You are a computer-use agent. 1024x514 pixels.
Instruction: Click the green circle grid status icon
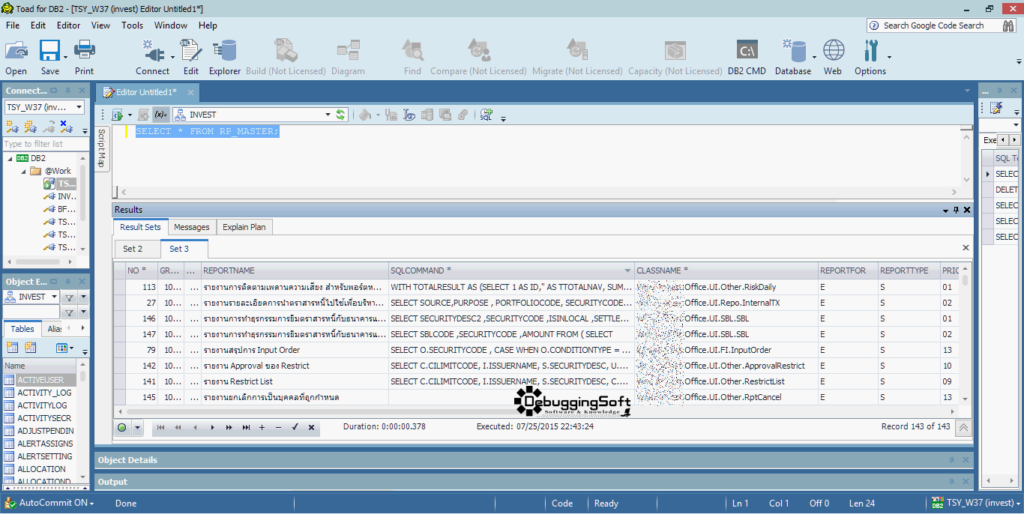[122, 428]
